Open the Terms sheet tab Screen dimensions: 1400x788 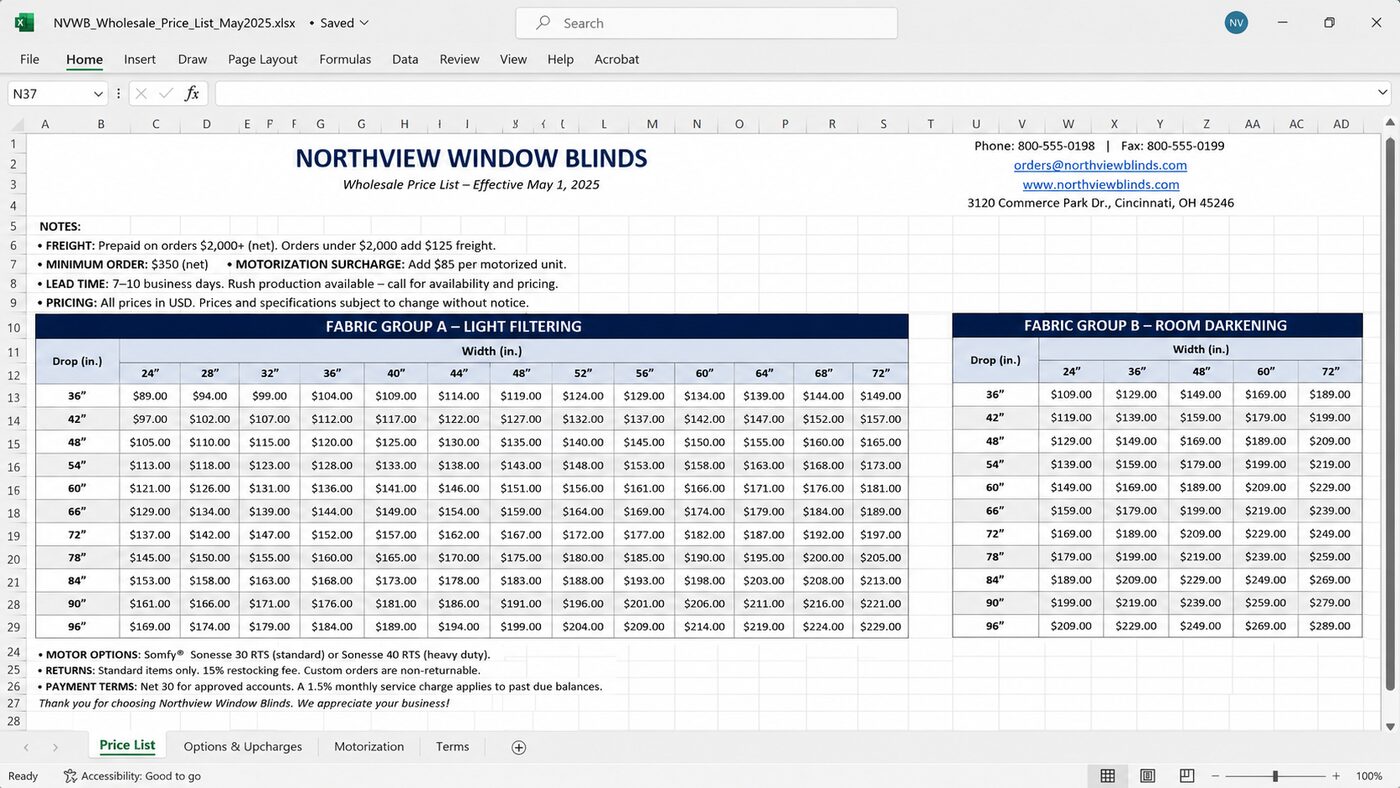pos(452,747)
